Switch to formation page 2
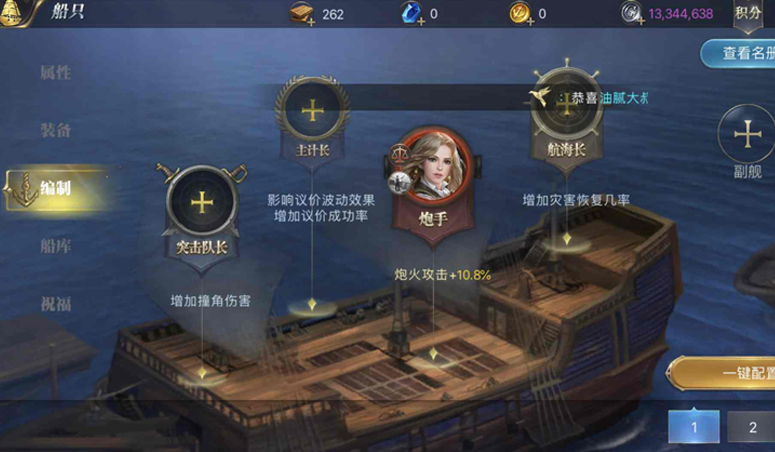The image size is (775, 452). pyautogui.click(x=752, y=427)
